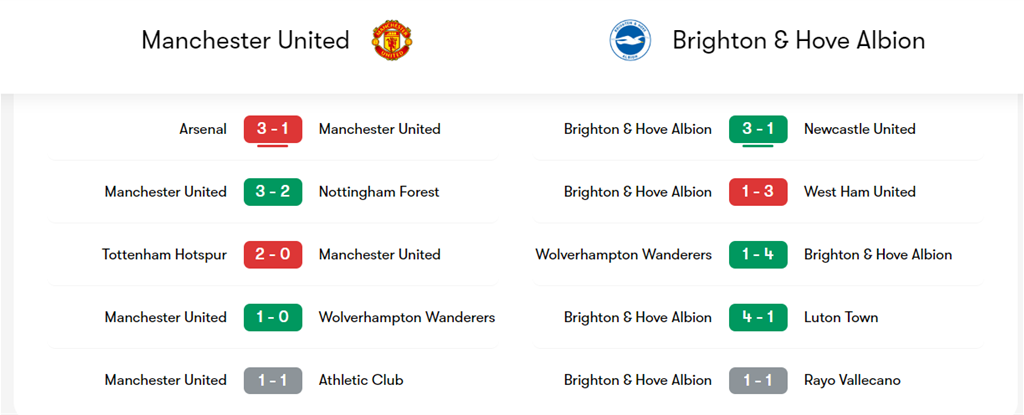
Task: Select the Tottenham Hotspur 2 - 0 result badge
Action: point(273,255)
